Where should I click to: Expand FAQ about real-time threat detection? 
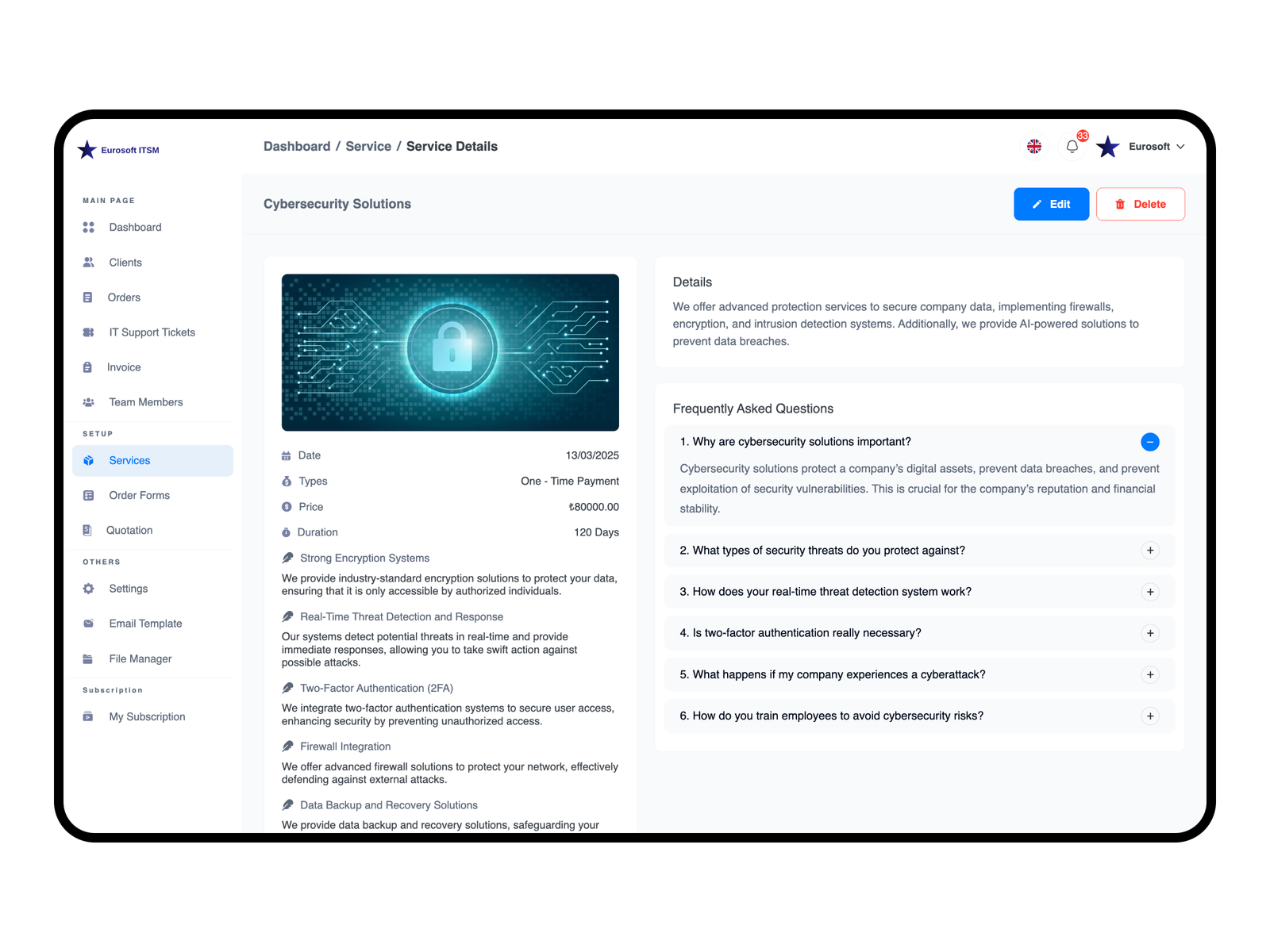pyautogui.click(x=1149, y=592)
